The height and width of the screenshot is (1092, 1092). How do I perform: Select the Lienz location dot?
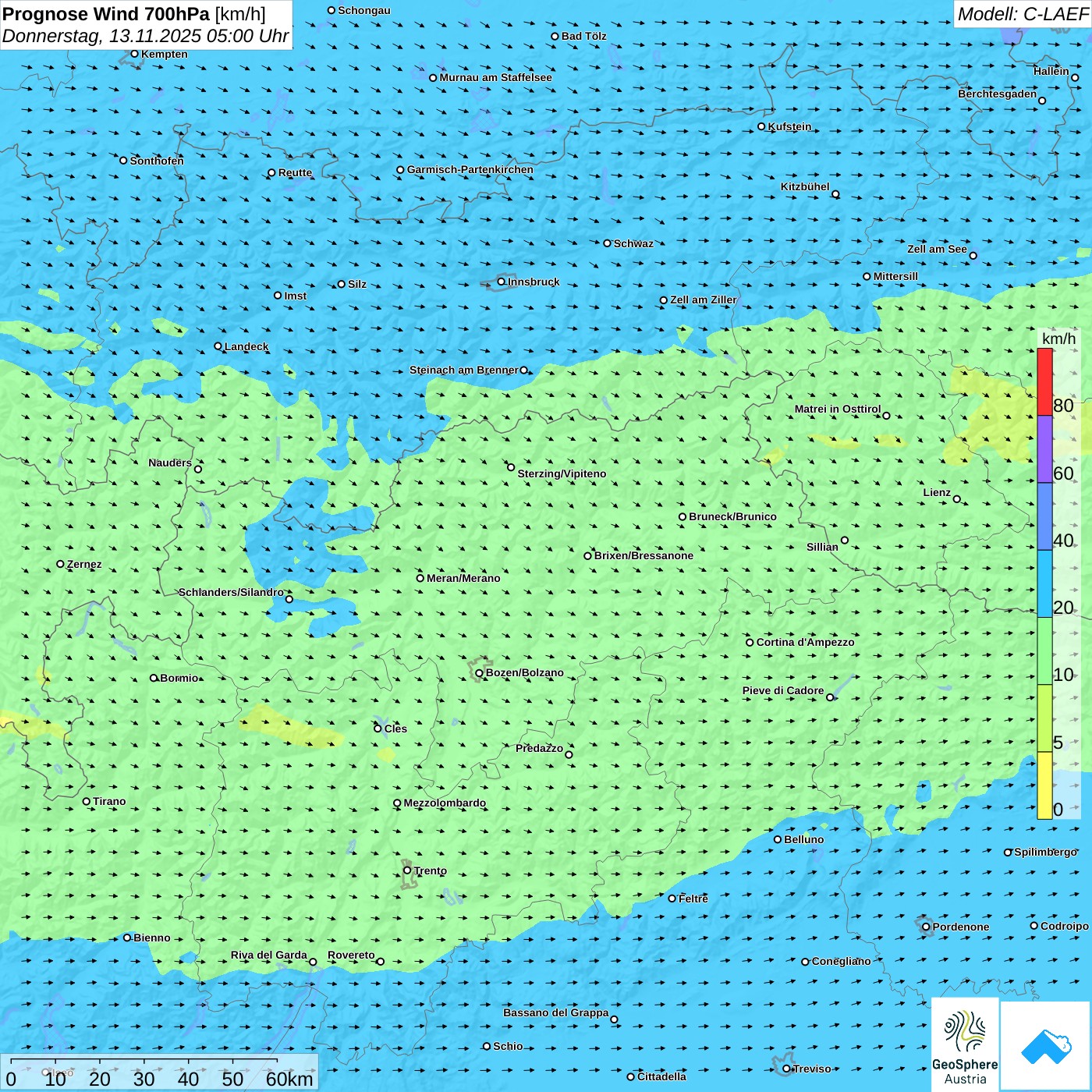pos(957,499)
